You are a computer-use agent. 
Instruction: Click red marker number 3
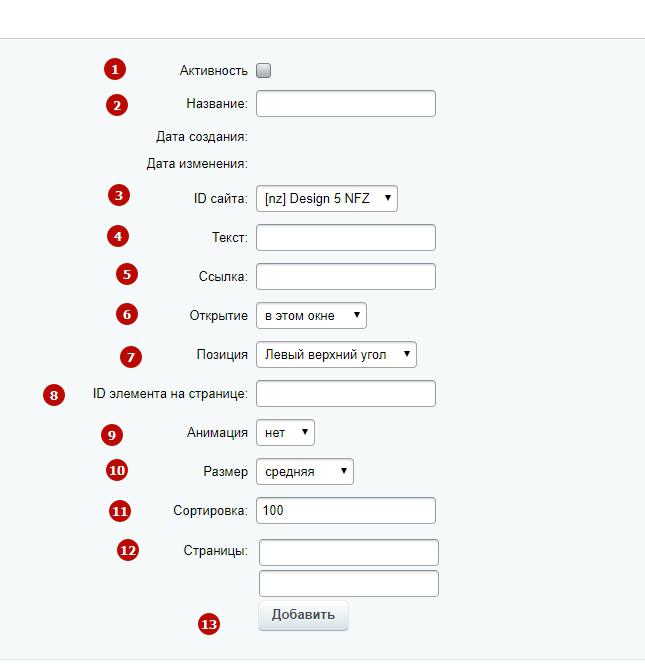pyautogui.click(x=119, y=195)
